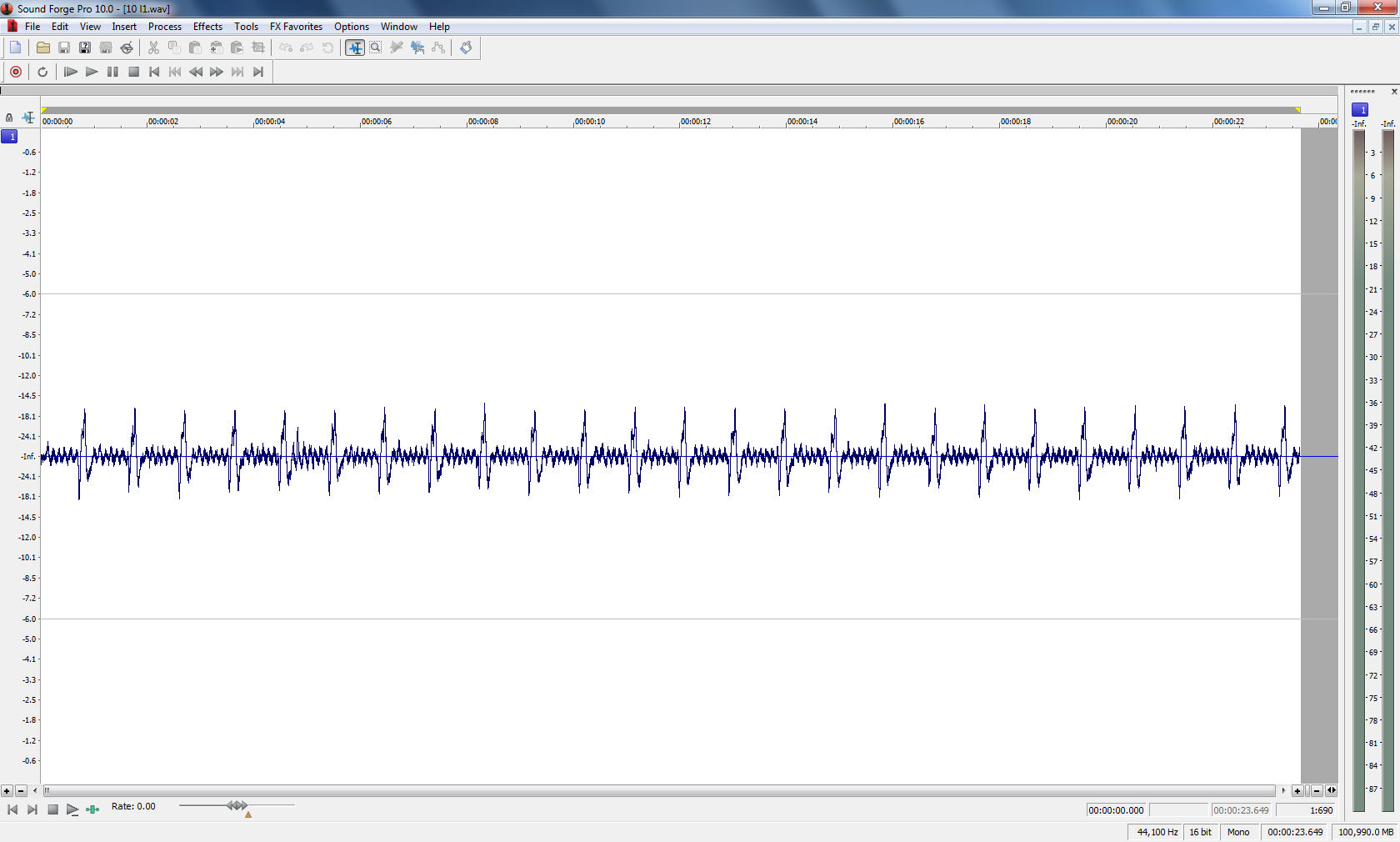Click the 00:00:00.000 cursor position field
The width and height of the screenshot is (1400, 842).
[x=1116, y=810]
